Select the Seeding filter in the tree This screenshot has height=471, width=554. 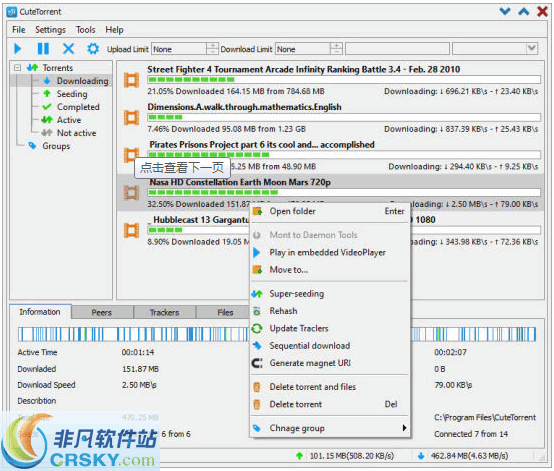[72, 94]
